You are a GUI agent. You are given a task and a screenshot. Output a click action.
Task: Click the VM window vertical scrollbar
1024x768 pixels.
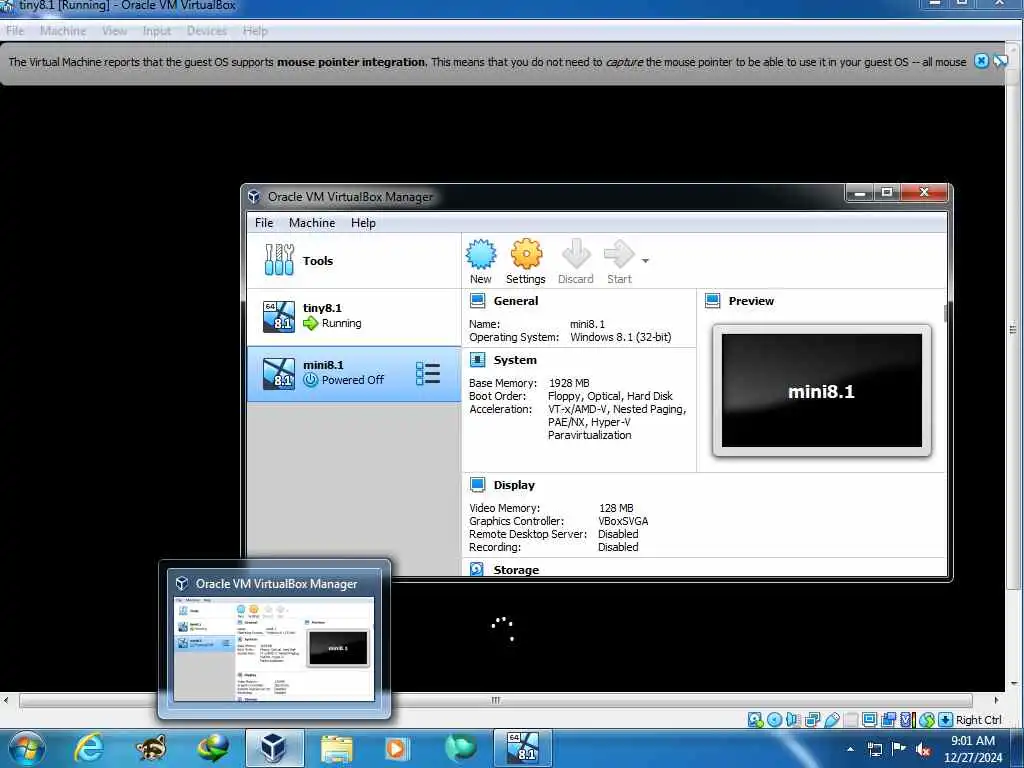click(1014, 328)
